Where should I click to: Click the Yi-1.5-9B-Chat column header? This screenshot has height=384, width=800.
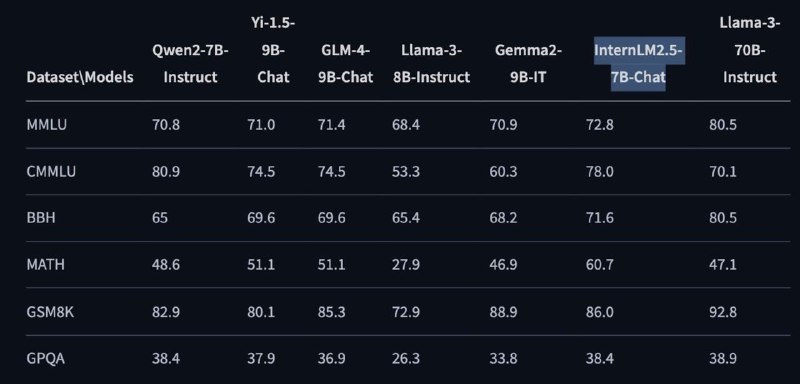click(x=273, y=50)
